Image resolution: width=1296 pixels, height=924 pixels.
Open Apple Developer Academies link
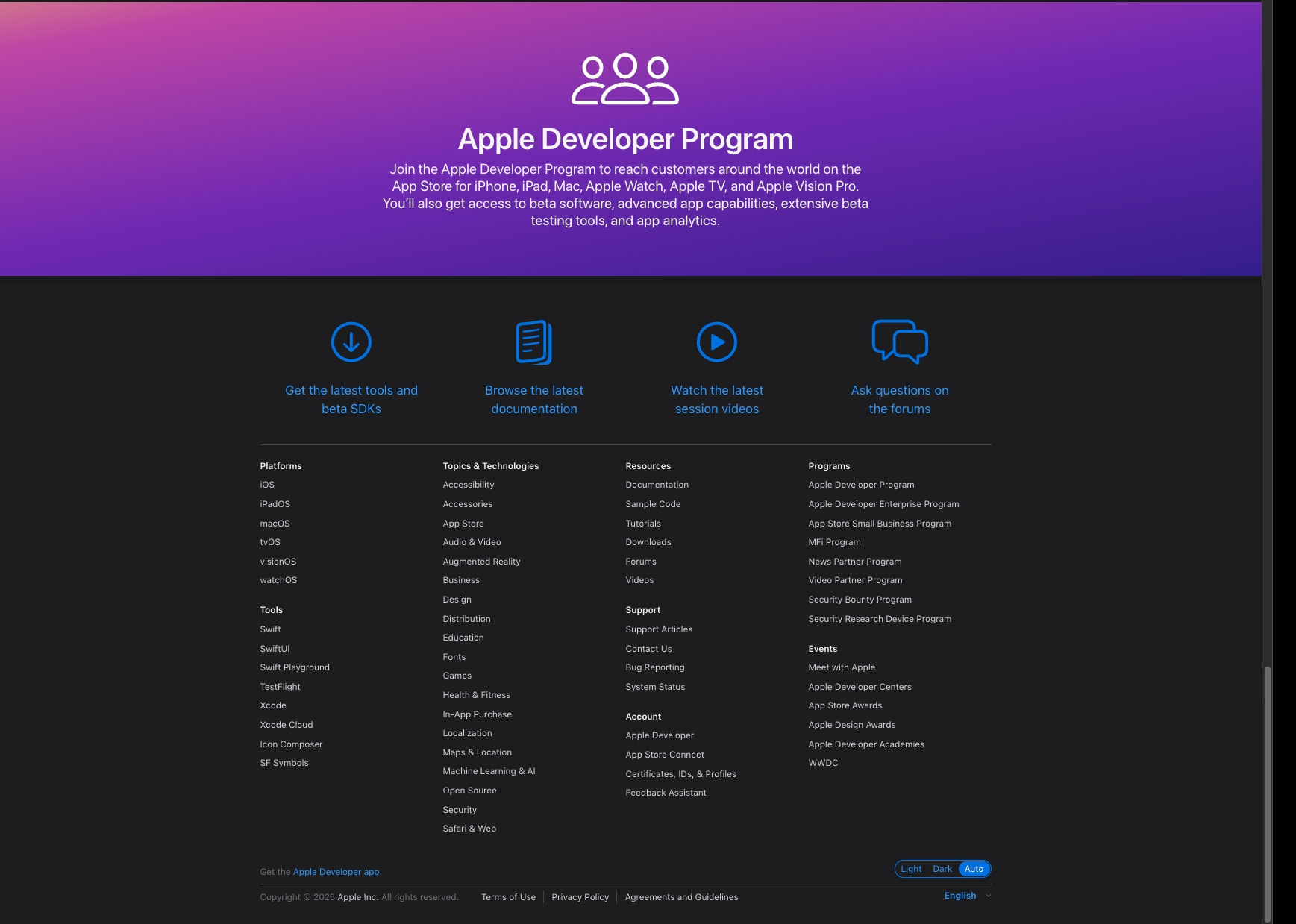click(865, 744)
